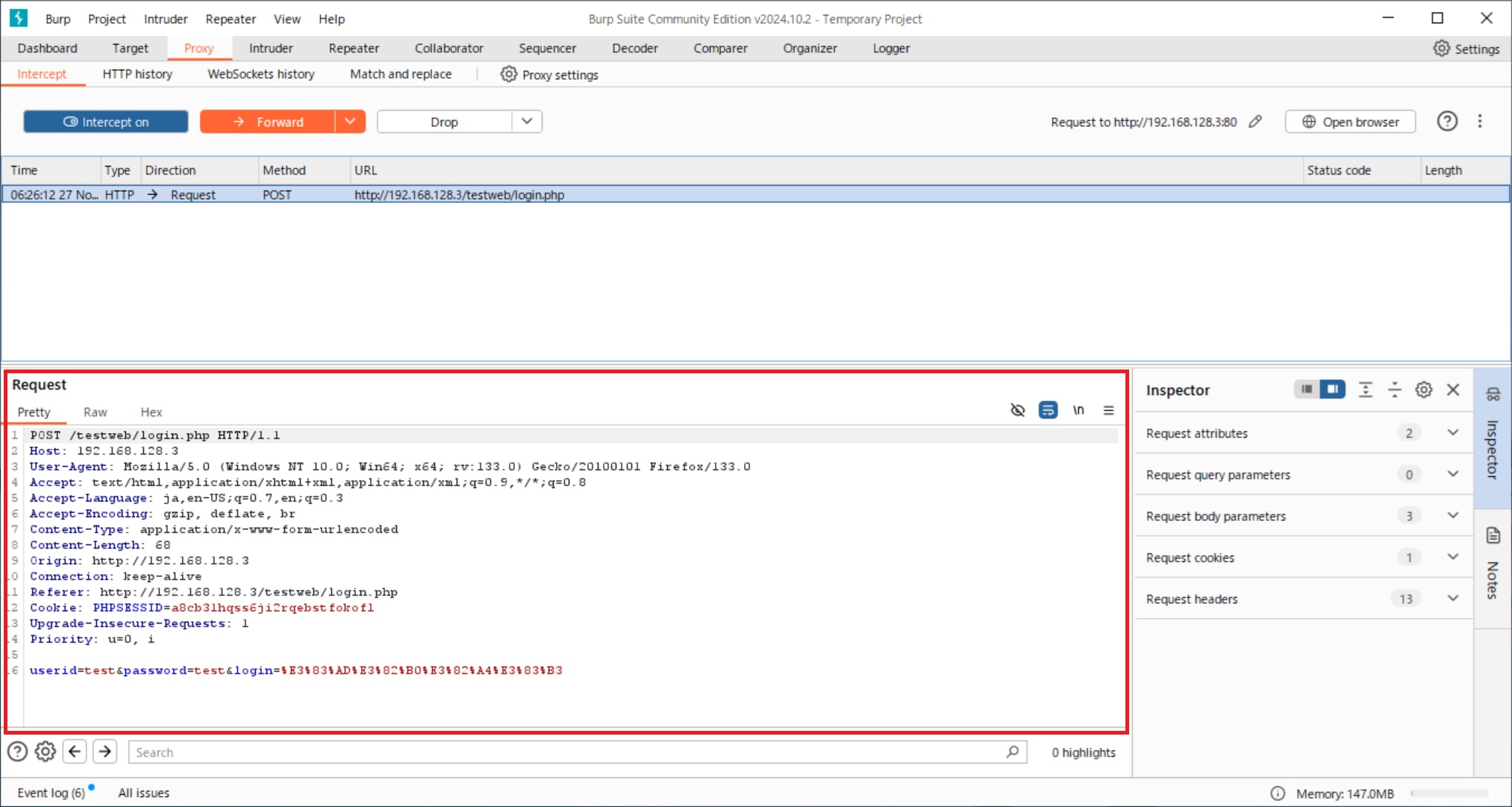This screenshot has width=1512, height=807.
Task: Open Settings gear at top right
Action: (1441, 49)
